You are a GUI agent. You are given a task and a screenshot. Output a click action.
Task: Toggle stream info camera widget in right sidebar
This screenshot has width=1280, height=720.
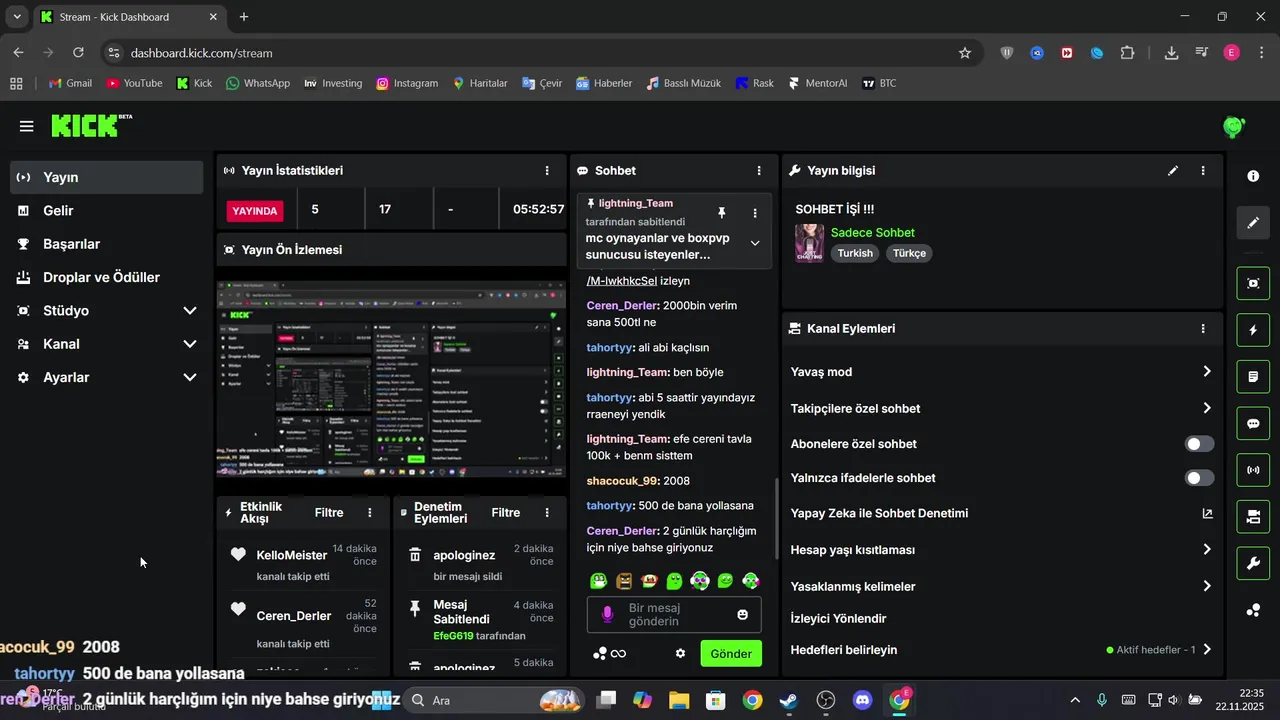point(1253,517)
